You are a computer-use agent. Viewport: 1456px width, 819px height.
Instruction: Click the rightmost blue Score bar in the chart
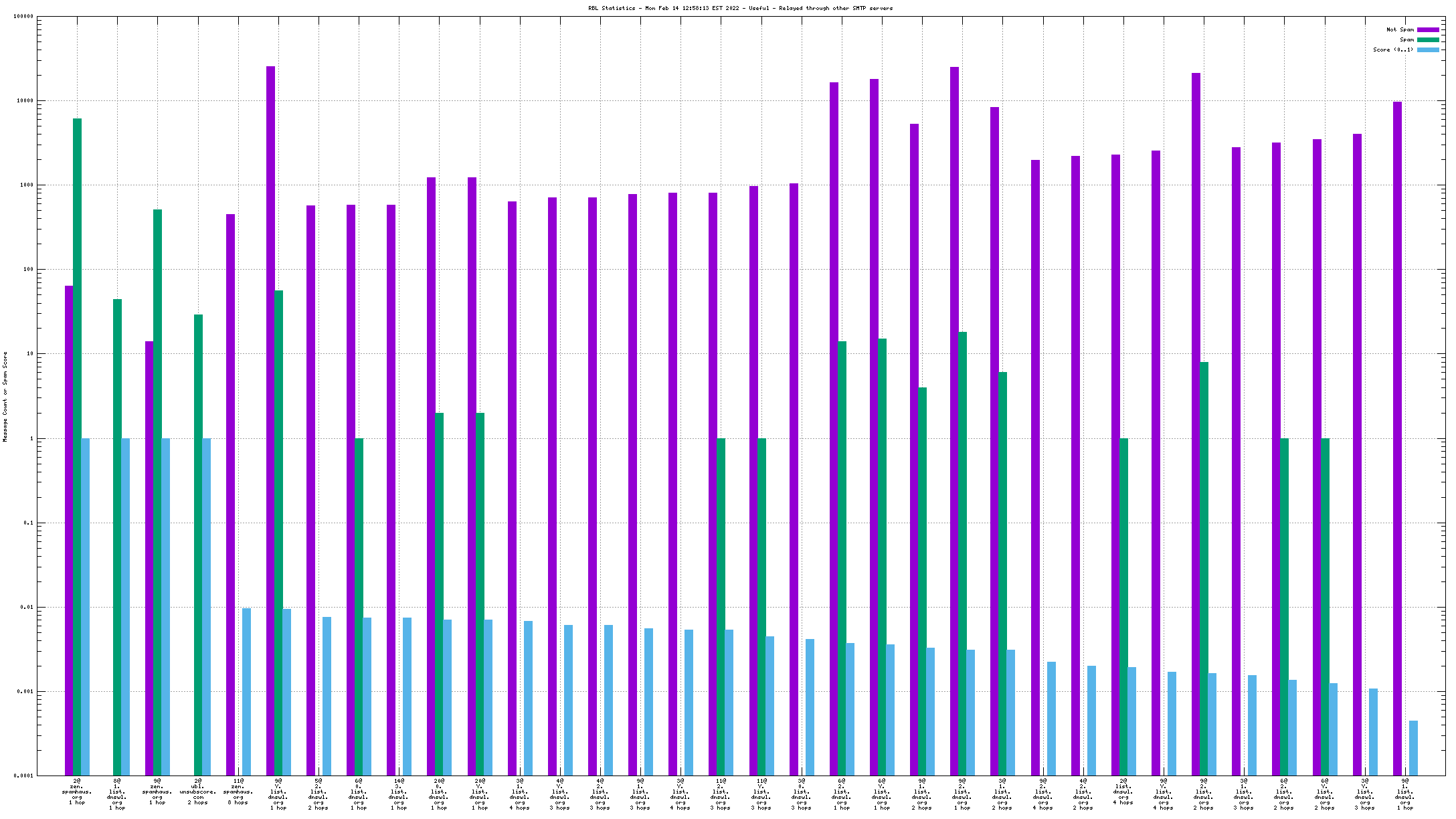pos(1413,747)
